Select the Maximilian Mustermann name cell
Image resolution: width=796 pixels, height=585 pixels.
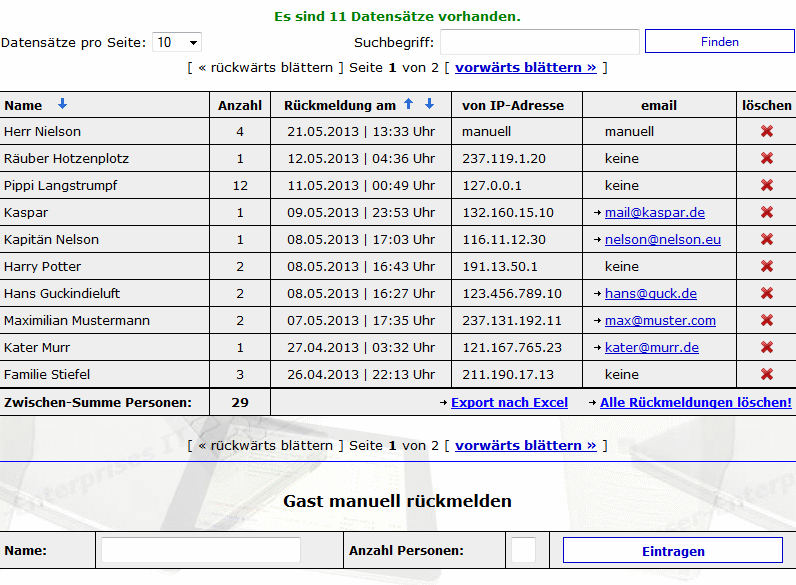coord(105,320)
